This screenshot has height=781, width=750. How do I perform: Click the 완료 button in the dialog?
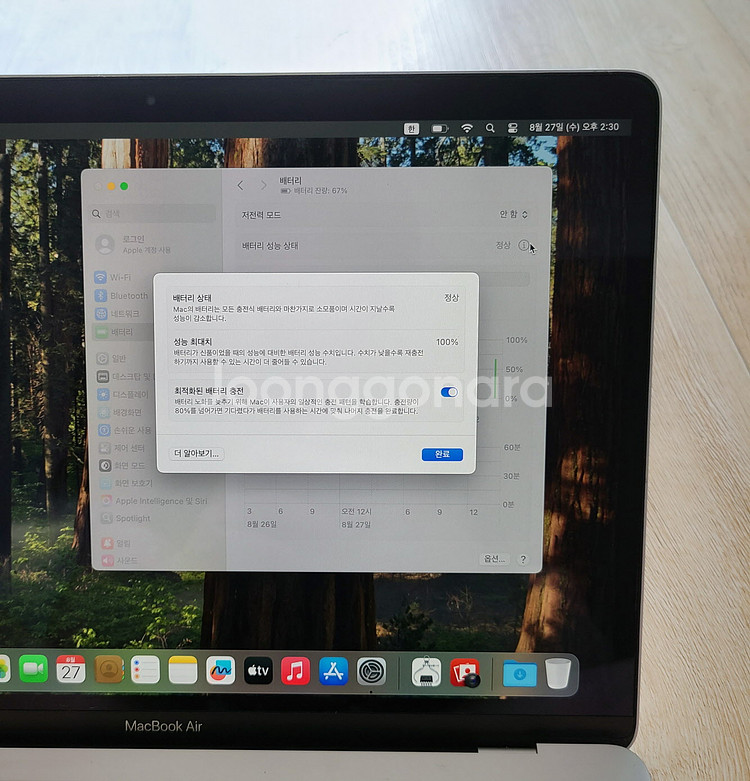tap(442, 454)
